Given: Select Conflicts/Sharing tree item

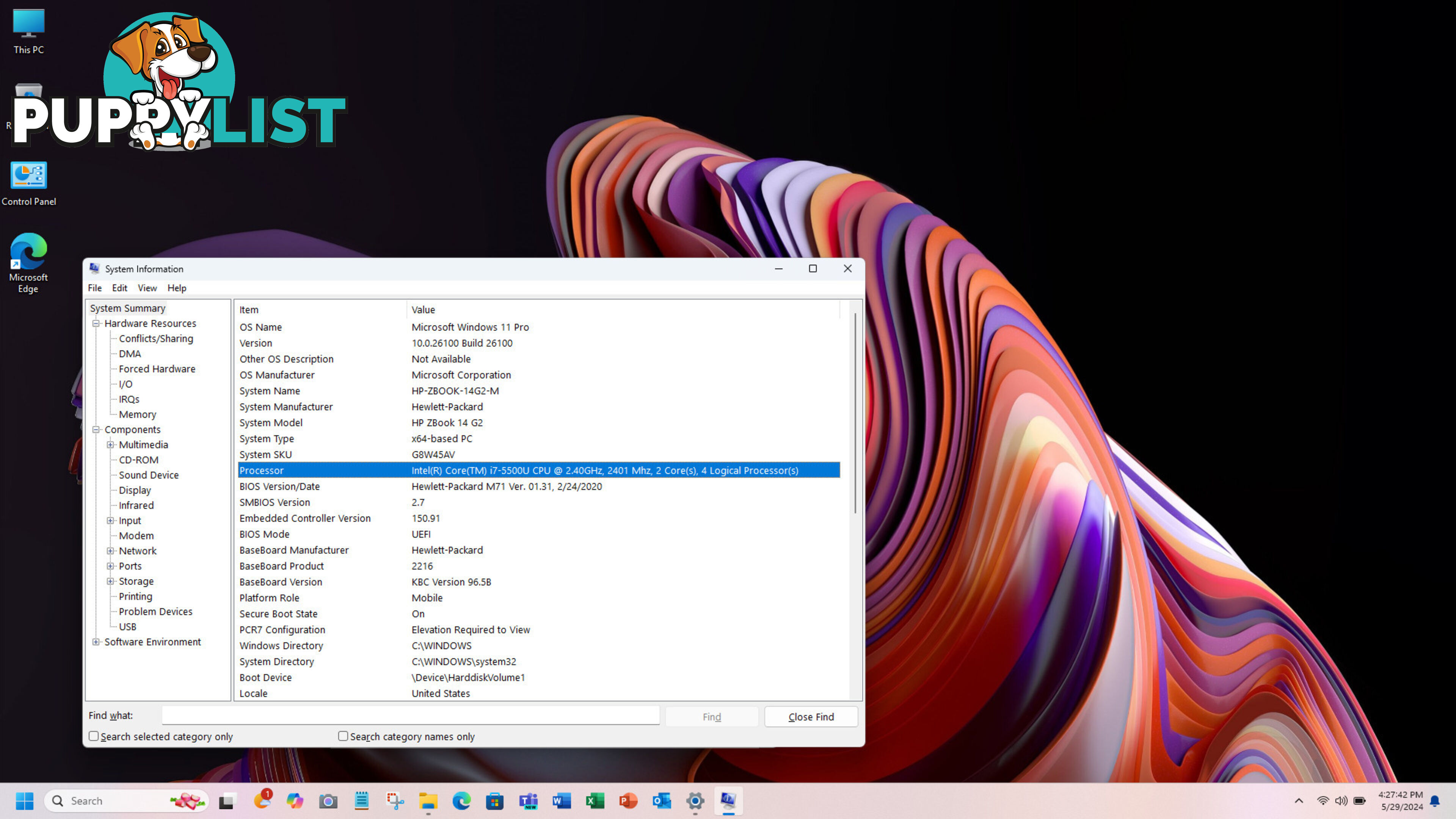Looking at the screenshot, I should tap(156, 339).
